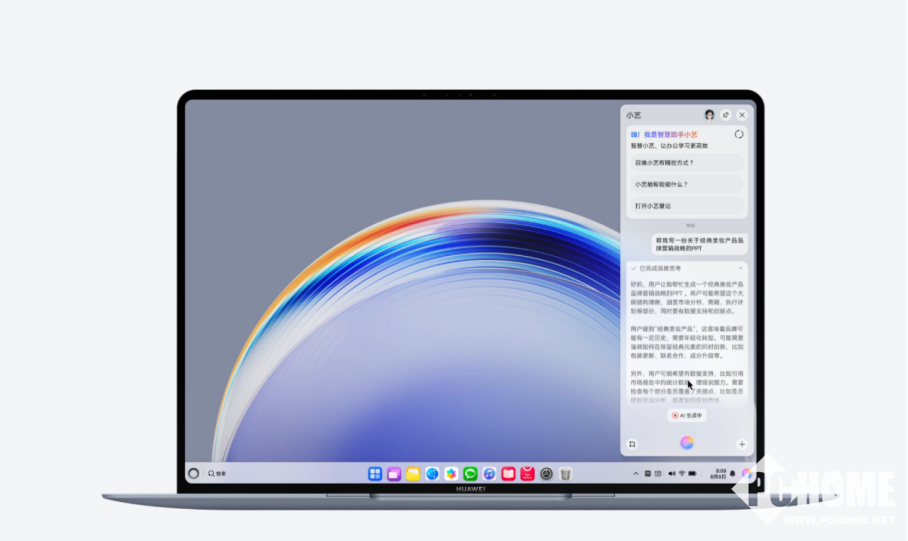Collapse the '已完成深度思考' section
The image size is (908, 541).
(x=740, y=268)
